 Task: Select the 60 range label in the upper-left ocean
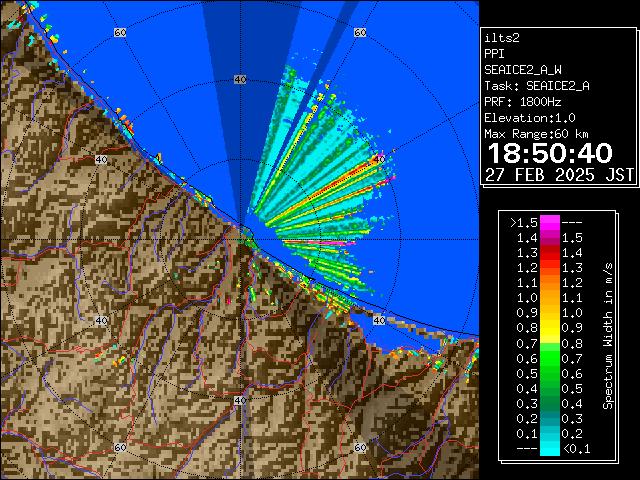120,32
